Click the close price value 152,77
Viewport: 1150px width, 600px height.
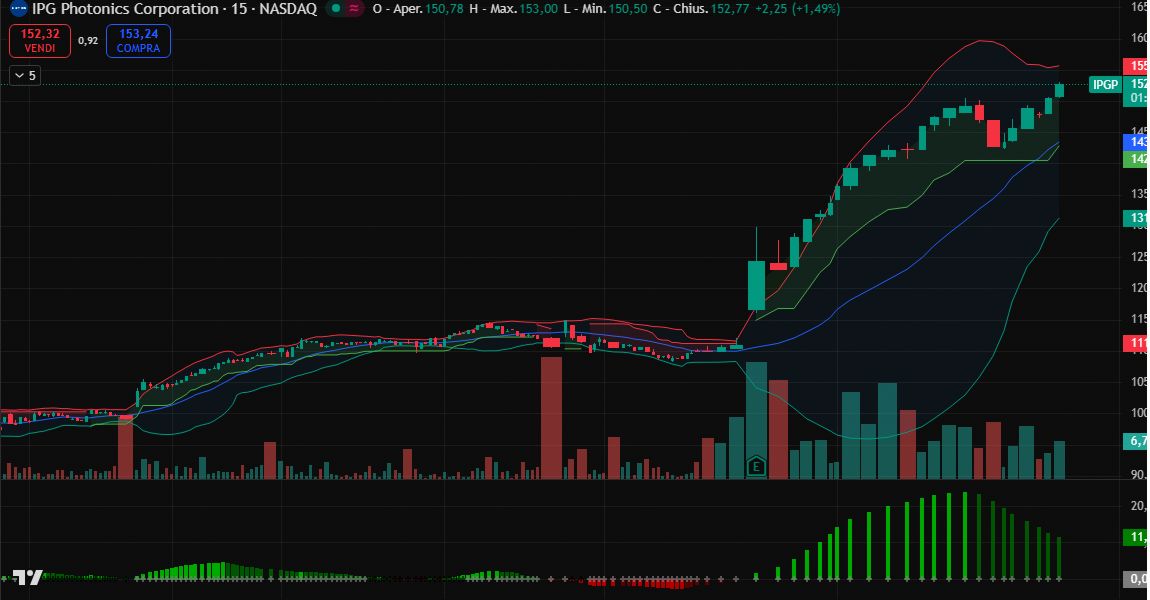pyautogui.click(x=729, y=9)
